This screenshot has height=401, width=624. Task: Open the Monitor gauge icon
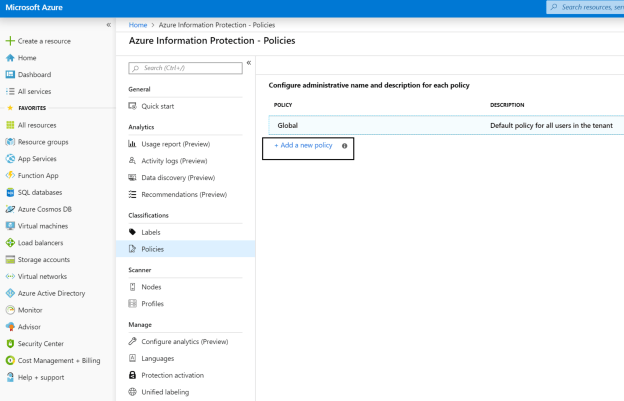[x=10, y=310]
